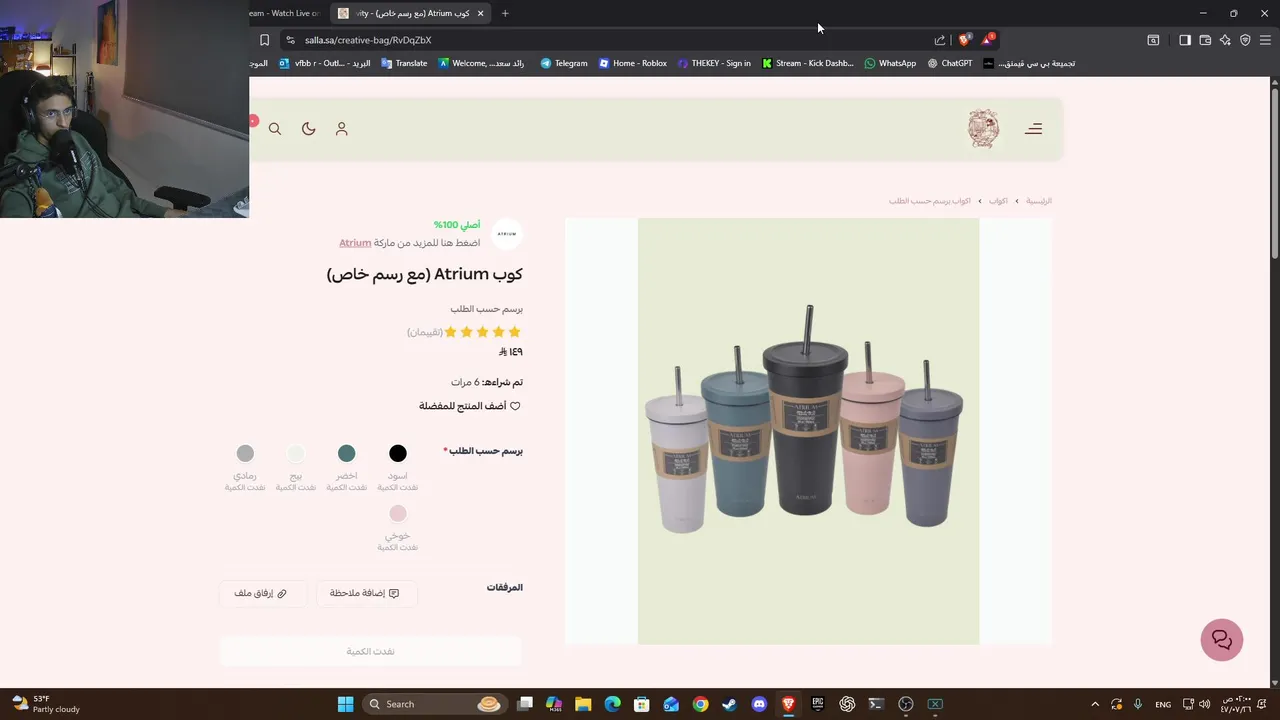The height and width of the screenshot is (720, 1280).
Task: Open the Atrium brand link
Action: 355,243
